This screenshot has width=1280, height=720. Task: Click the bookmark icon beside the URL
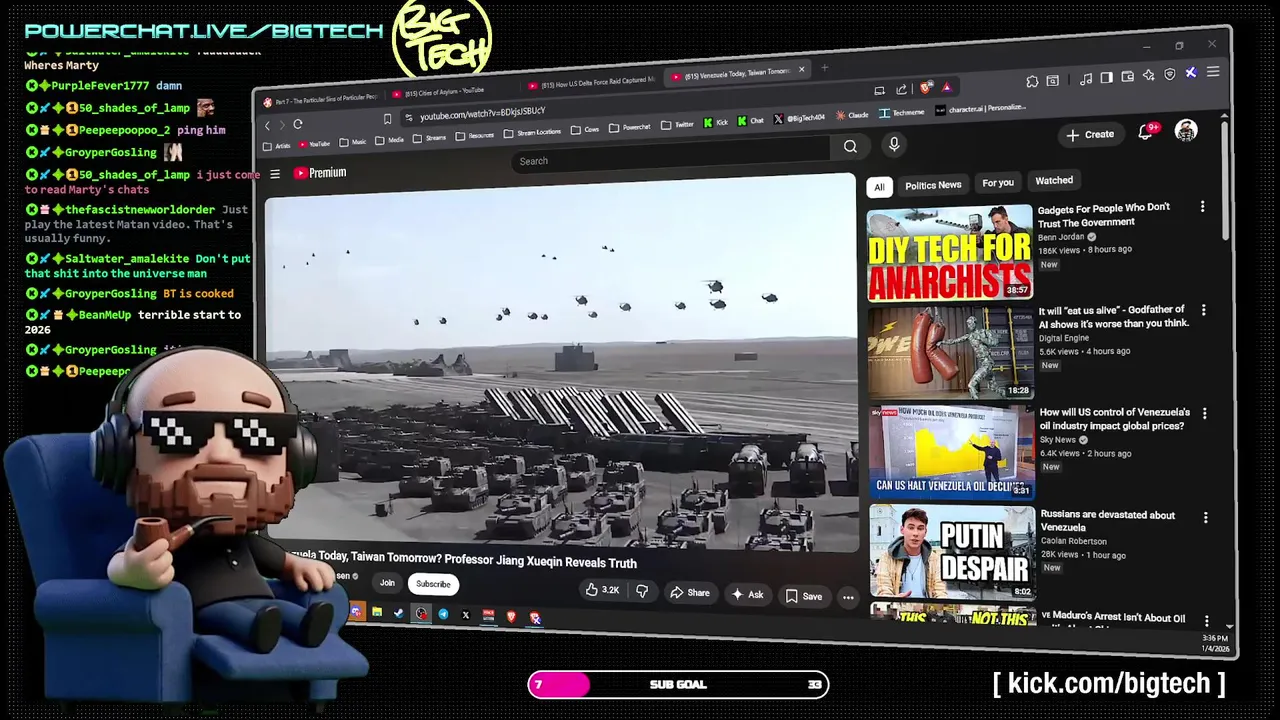point(387,120)
